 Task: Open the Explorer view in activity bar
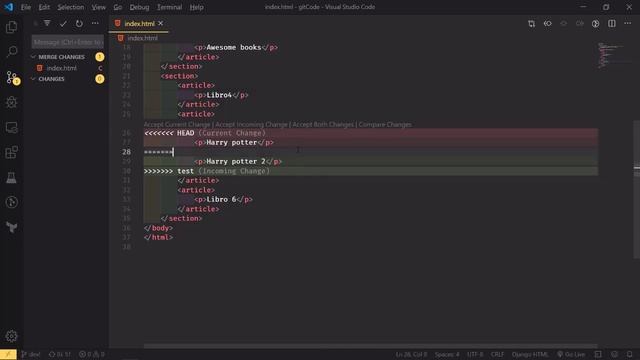pyautogui.click(x=11, y=27)
